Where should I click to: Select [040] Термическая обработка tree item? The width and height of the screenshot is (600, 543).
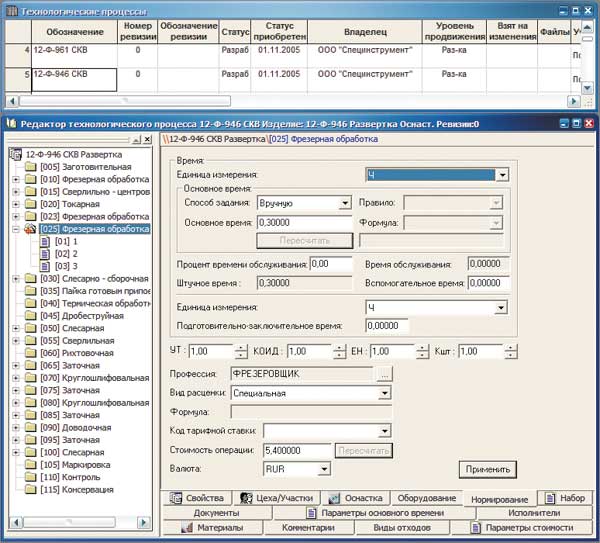click(x=95, y=303)
